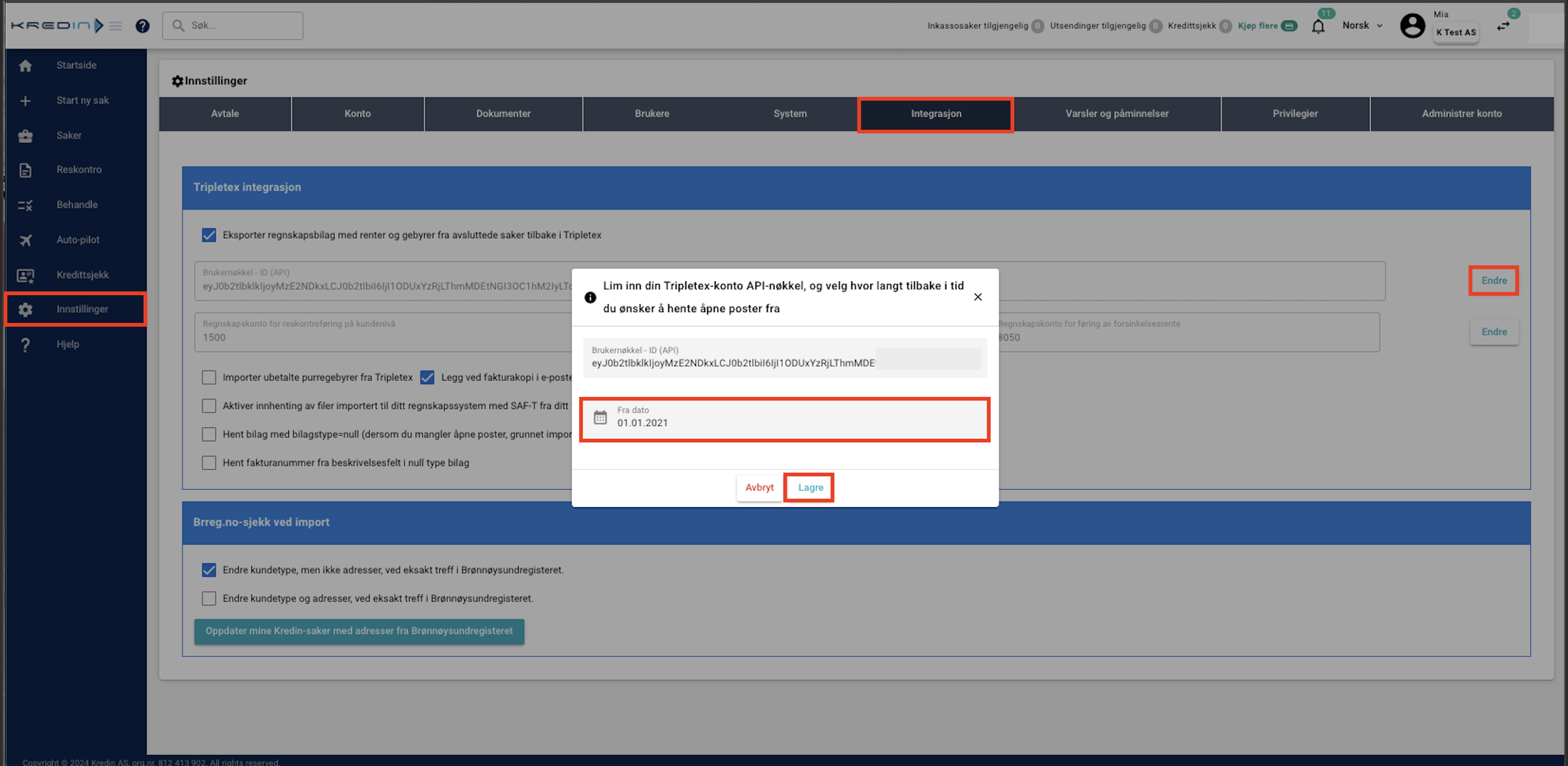Select the Behandle checklist icon

coord(25,205)
